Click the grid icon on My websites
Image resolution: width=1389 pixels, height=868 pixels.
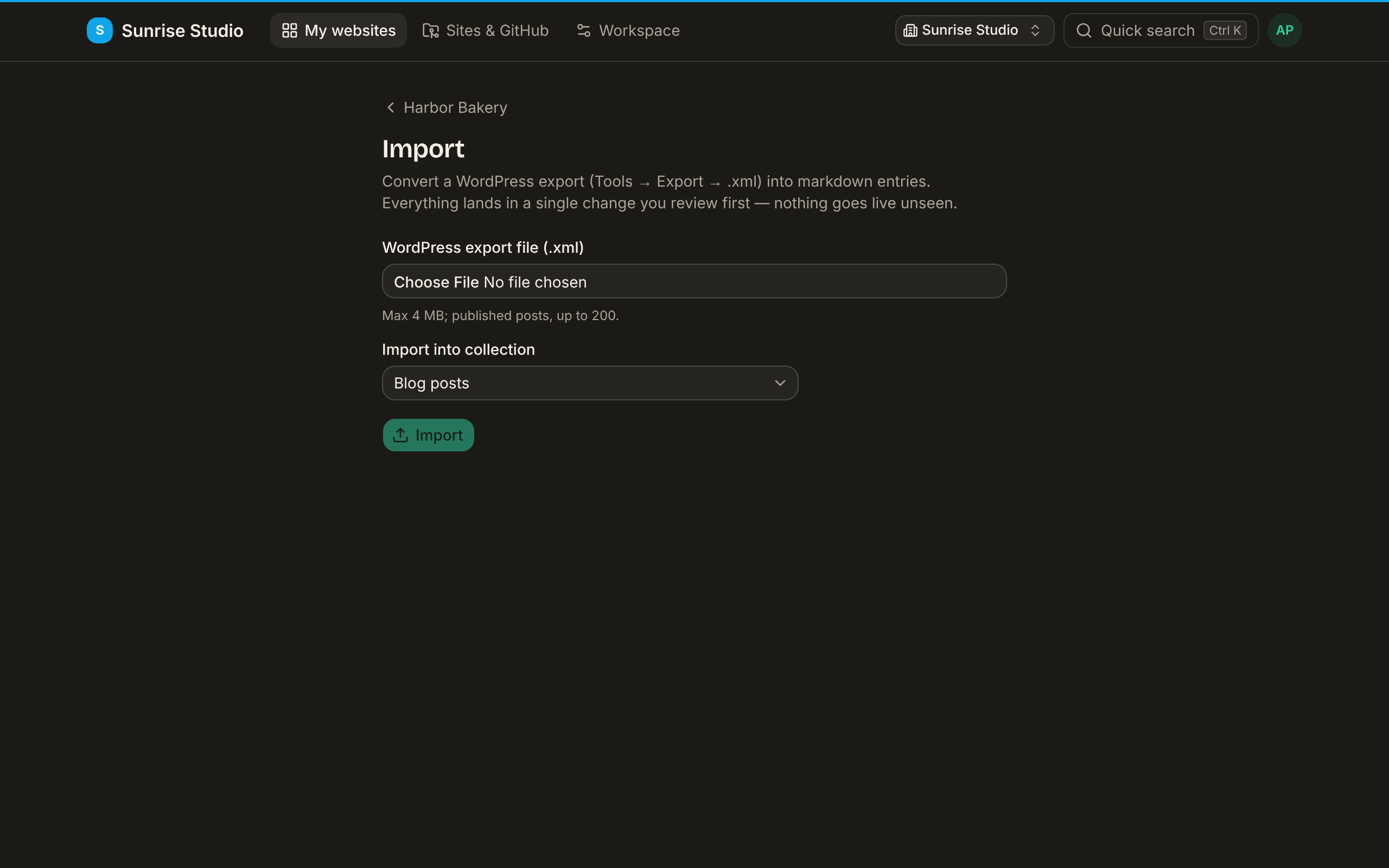(290, 30)
